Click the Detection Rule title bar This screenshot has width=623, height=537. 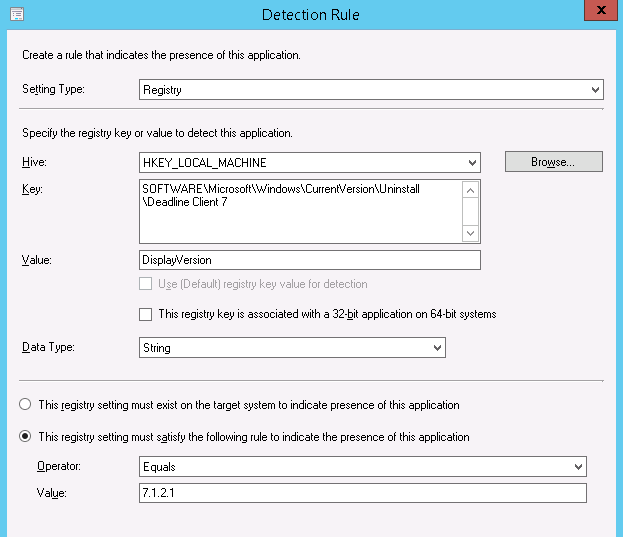click(310, 14)
